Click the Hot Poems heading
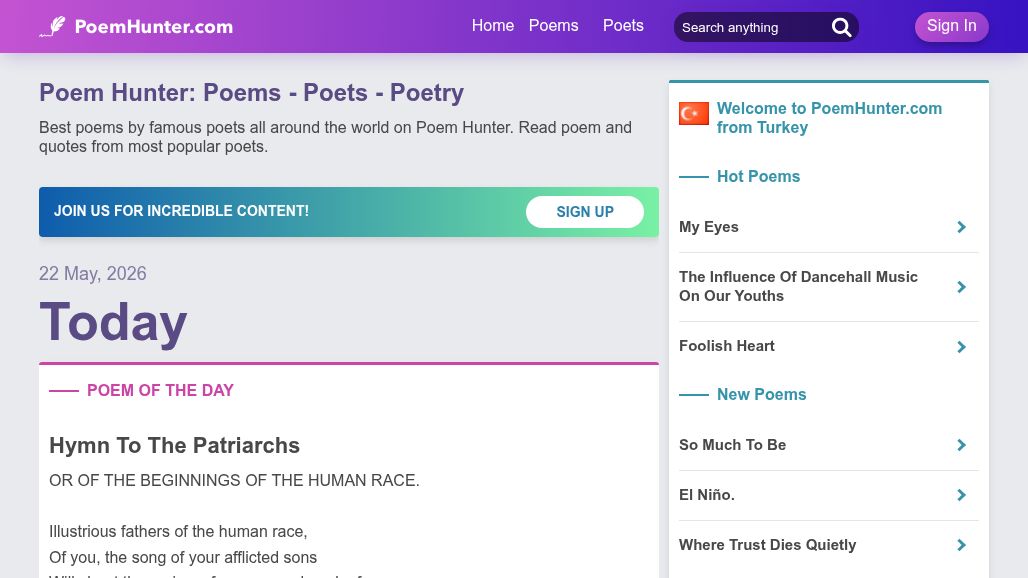Image resolution: width=1028 pixels, height=578 pixels. 759,176
